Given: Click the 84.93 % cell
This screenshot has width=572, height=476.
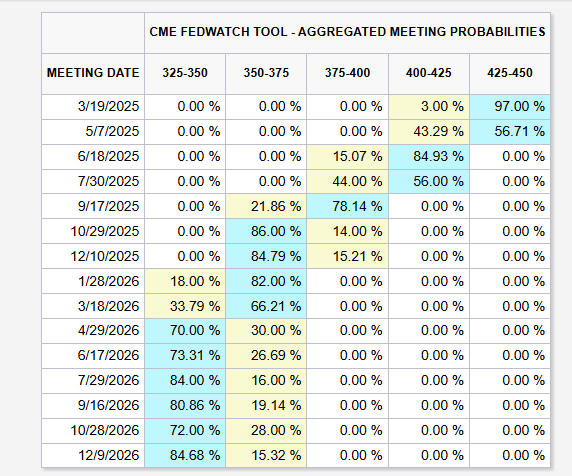Looking at the screenshot, I should point(429,156).
